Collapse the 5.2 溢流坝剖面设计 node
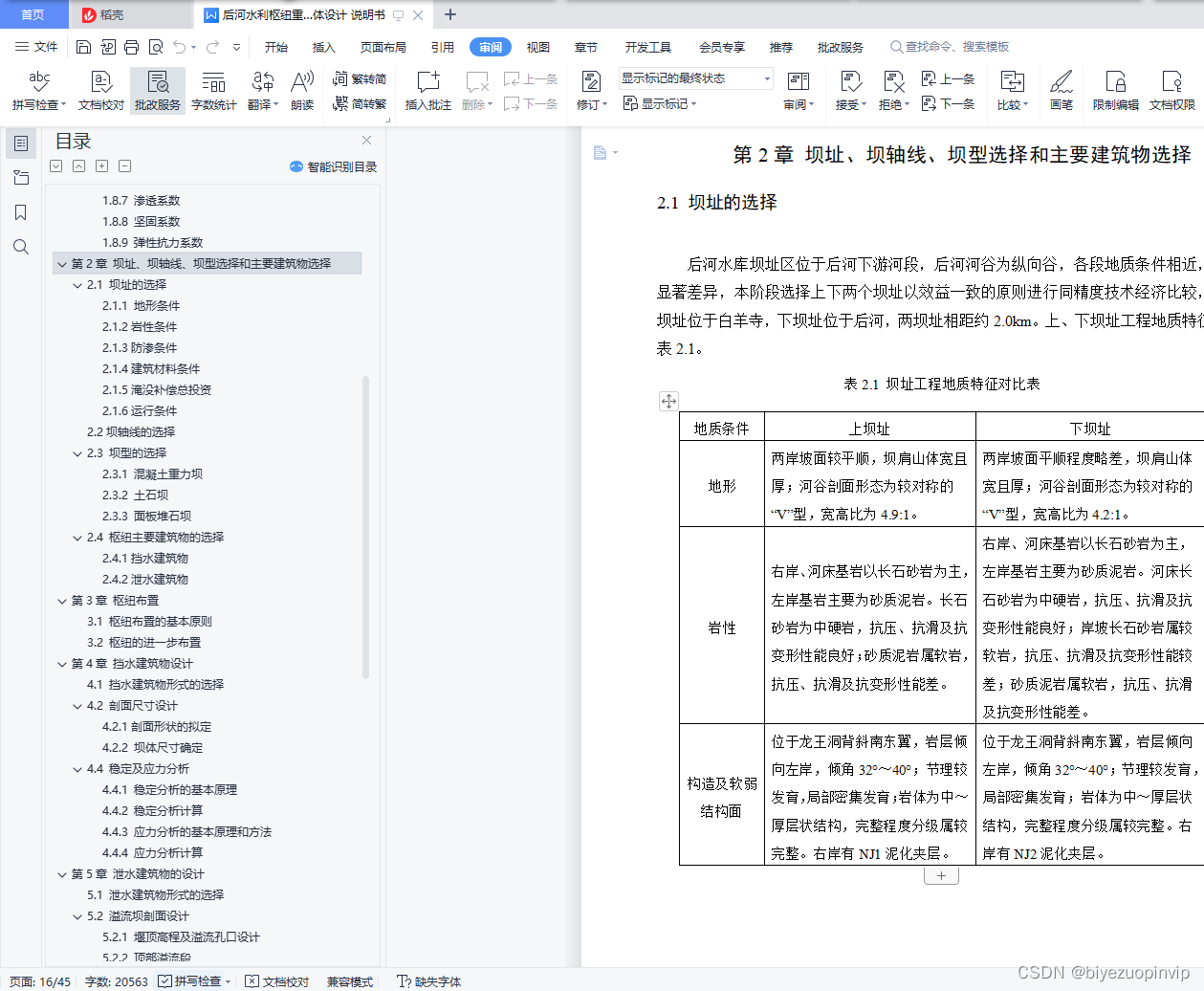1204x991 pixels. pos(77,916)
